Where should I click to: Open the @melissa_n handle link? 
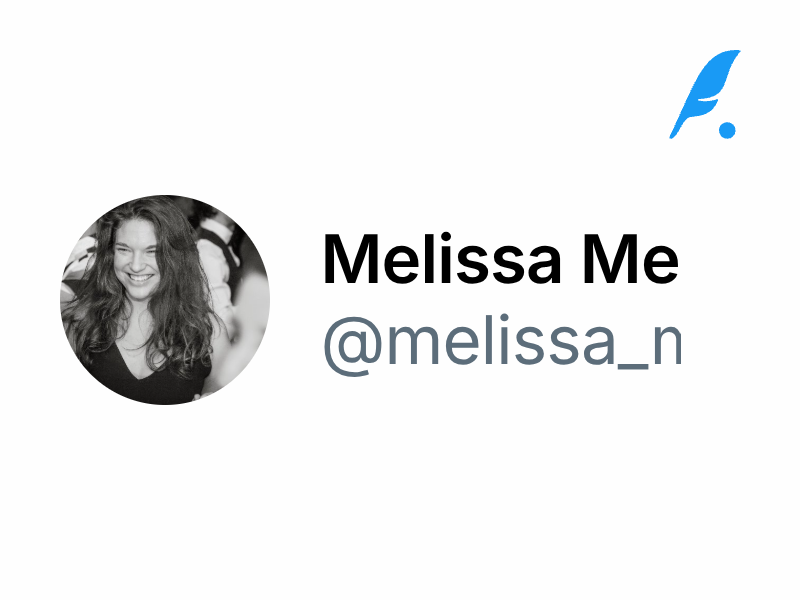coord(500,343)
